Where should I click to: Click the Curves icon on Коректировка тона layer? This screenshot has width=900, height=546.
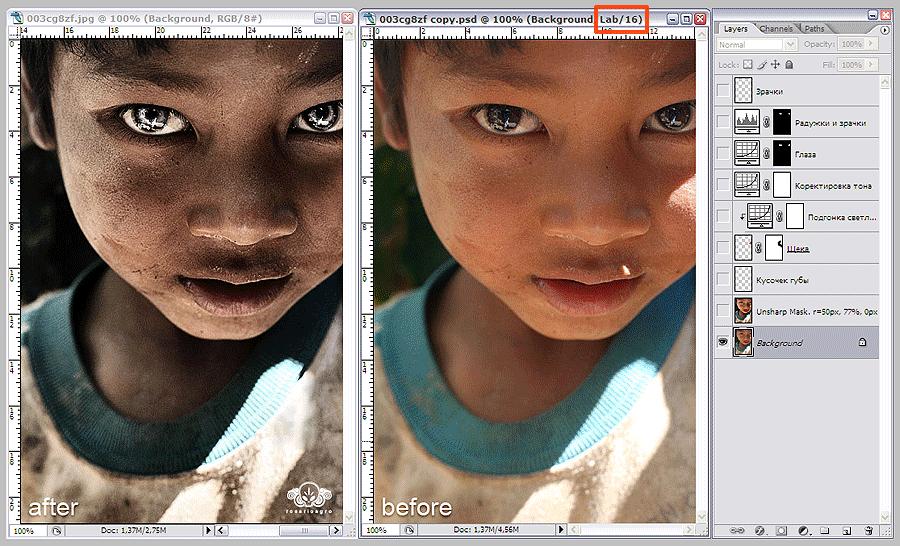747,185
